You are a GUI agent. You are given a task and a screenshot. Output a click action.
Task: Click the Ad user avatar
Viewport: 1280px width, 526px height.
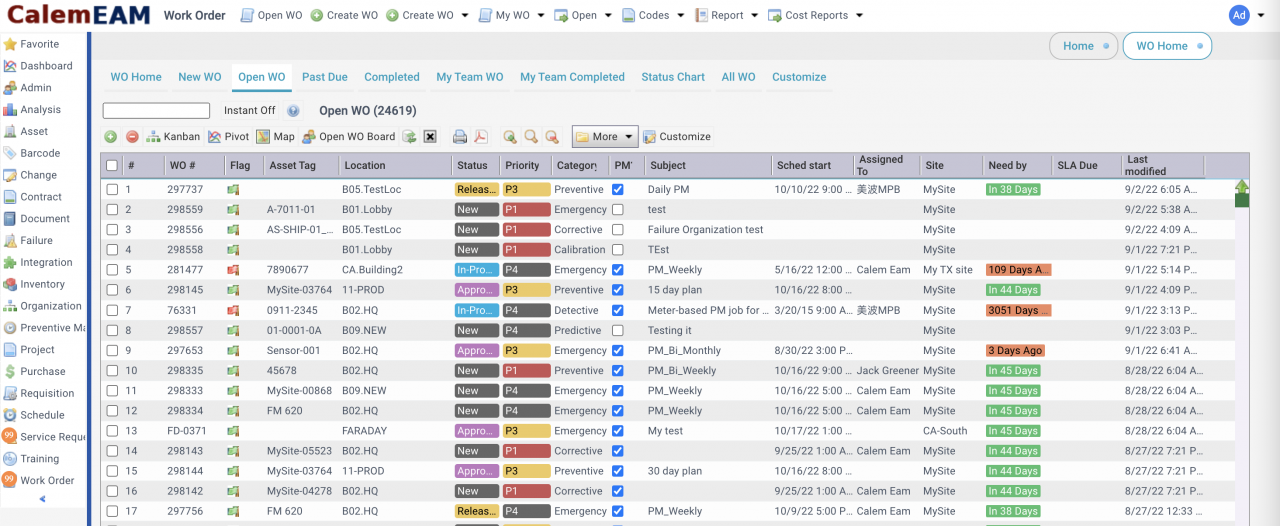coord(1239,15)
